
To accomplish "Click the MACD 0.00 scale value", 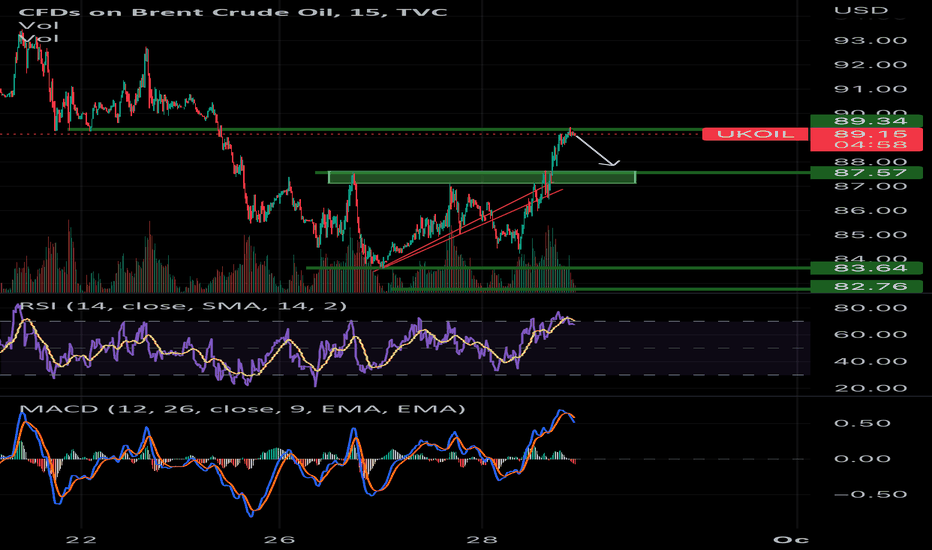I will point(862,459).
